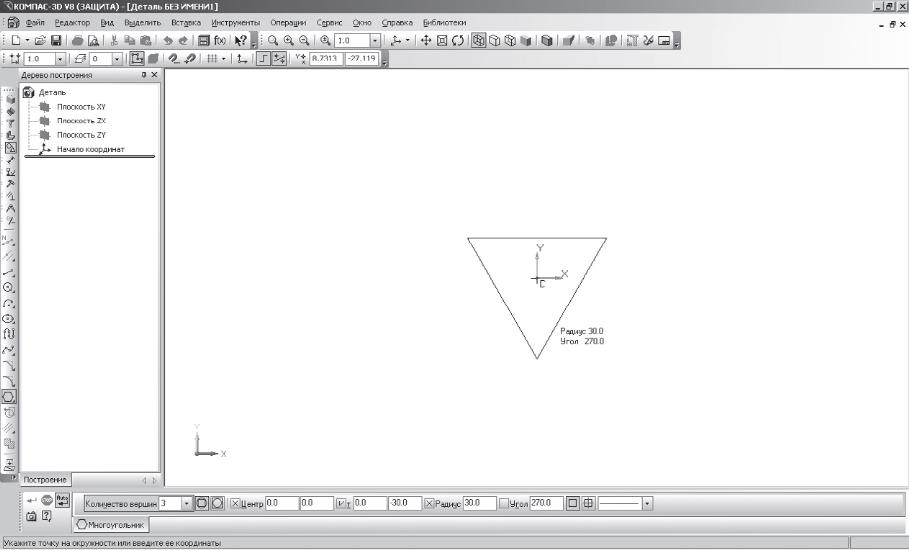Open the layer number 0 dropdown
This screenshot has width=909, height=550.
[x=117, y=59]
